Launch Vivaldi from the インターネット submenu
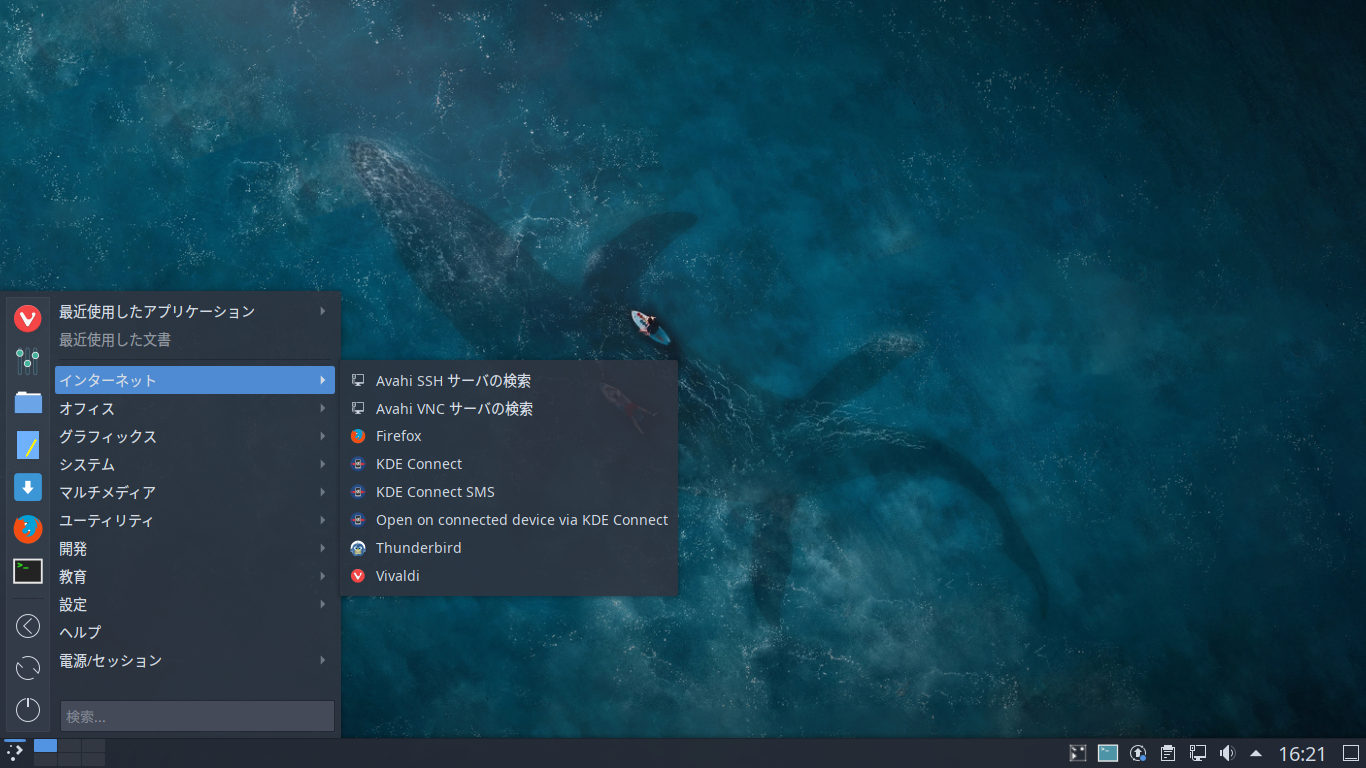This screenshot has width=1366, height=768. click(509, 576)
